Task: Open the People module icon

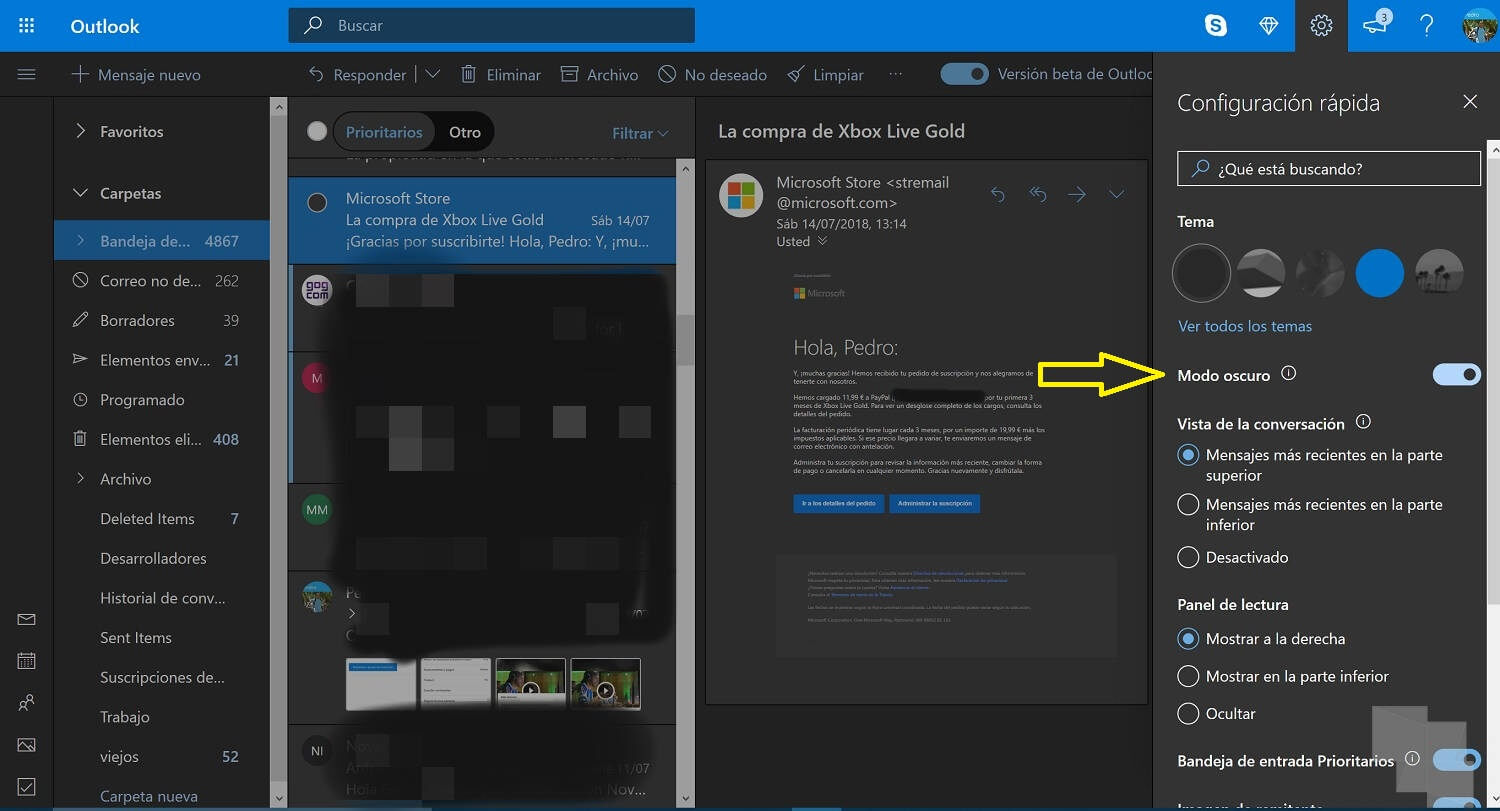Action: pyautogui.click(x=27, y=703)
